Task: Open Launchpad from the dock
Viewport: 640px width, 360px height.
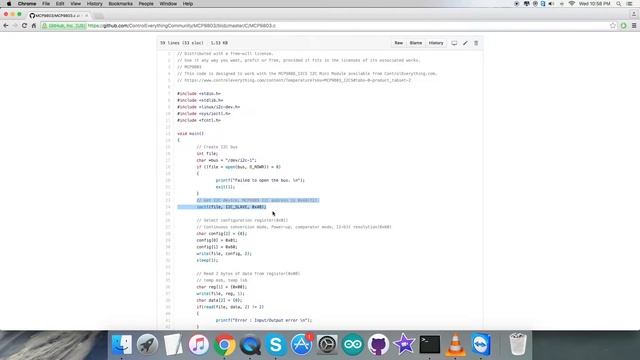Action: click(147, 344)
